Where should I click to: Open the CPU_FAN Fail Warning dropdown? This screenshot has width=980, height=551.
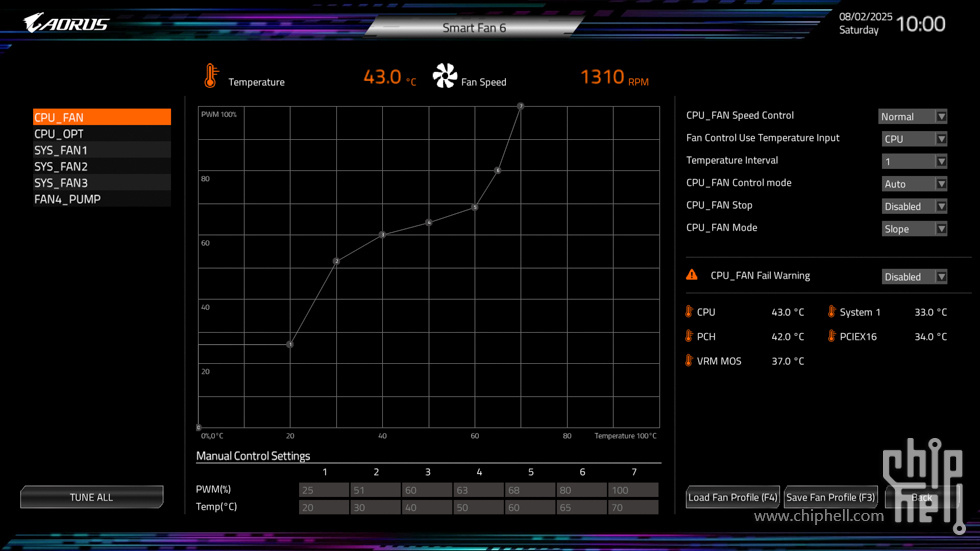coord(914,277)
